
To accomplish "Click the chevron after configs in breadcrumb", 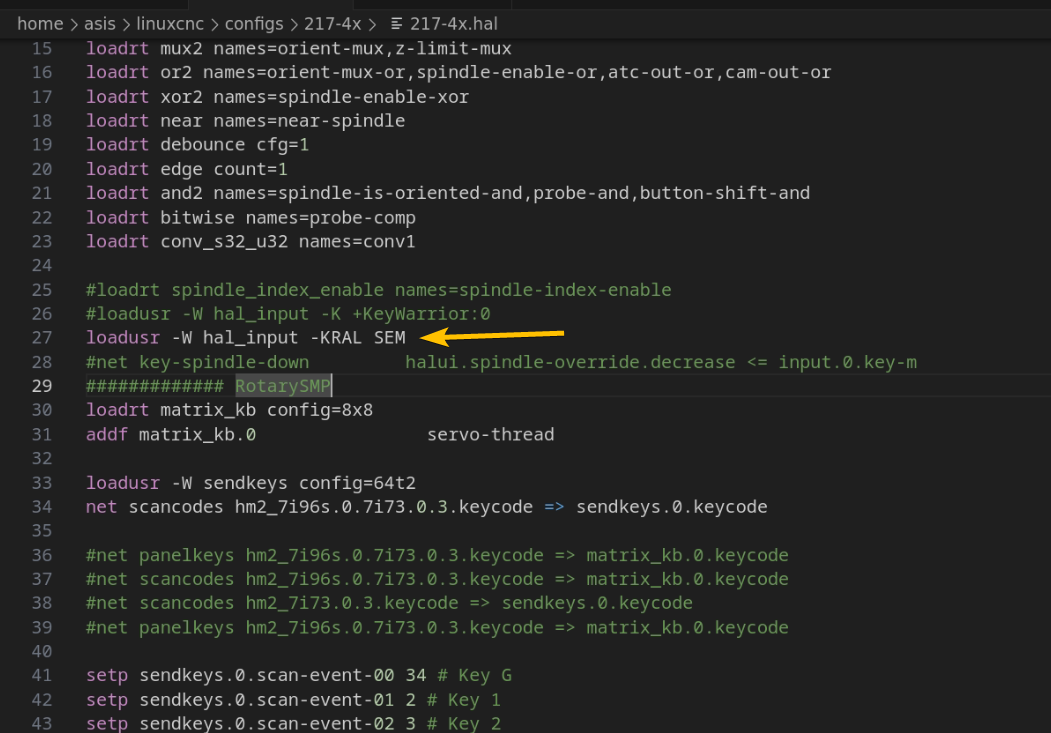I will [x=294, y=25].
